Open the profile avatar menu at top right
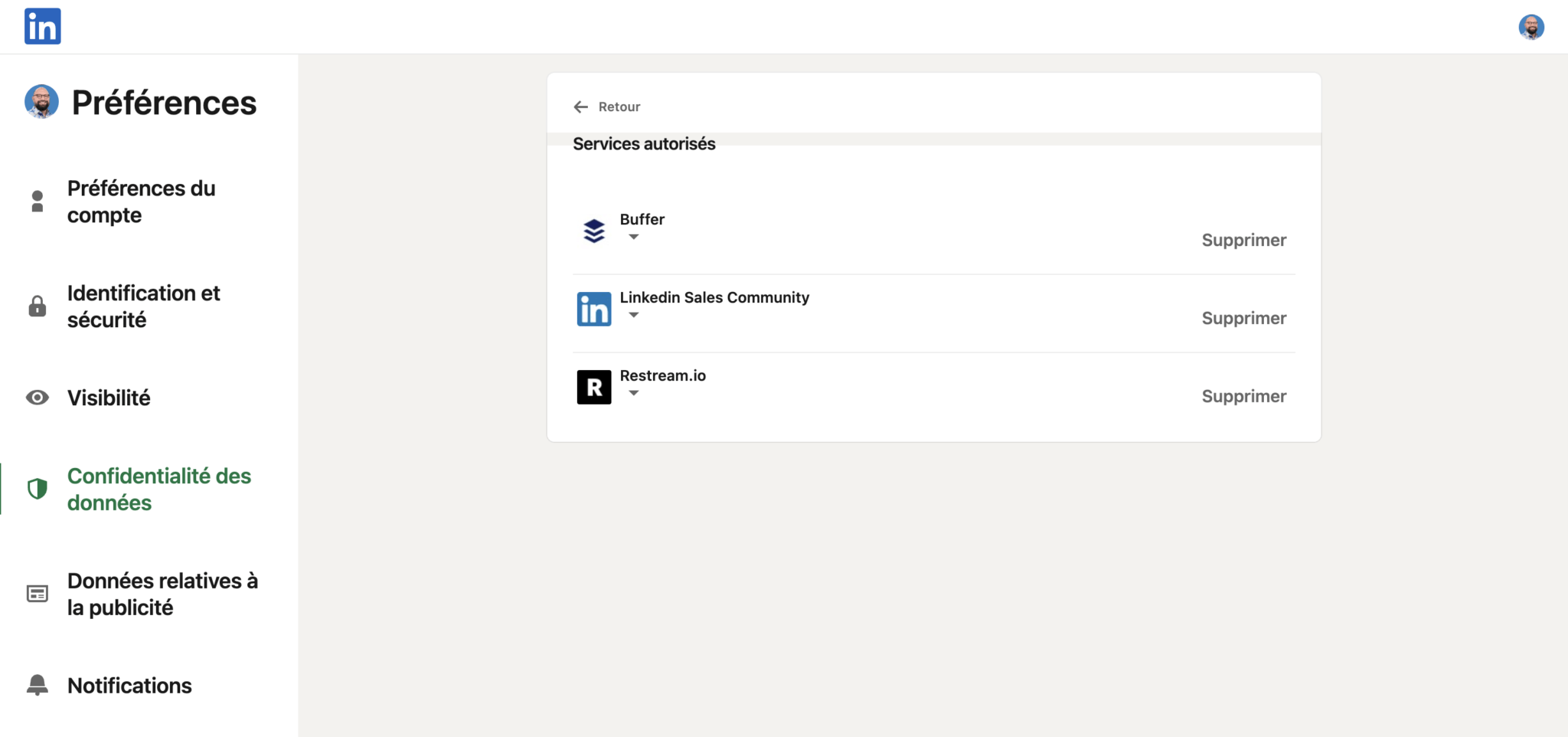Image resolution: width=1568 pixels, height=737 pixels. coord(1531,27)
